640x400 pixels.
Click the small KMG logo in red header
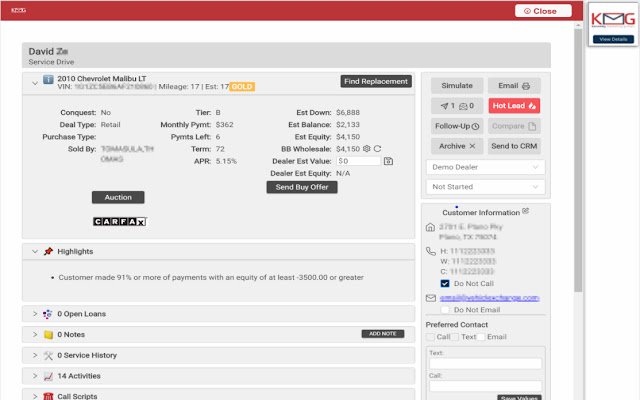tap(18, 10)
